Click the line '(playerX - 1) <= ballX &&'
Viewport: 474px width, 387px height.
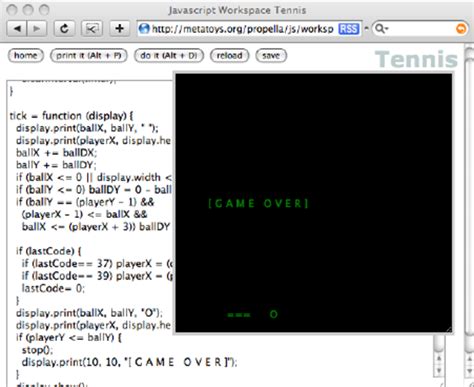pyautogui.click(x=84, y=214)
